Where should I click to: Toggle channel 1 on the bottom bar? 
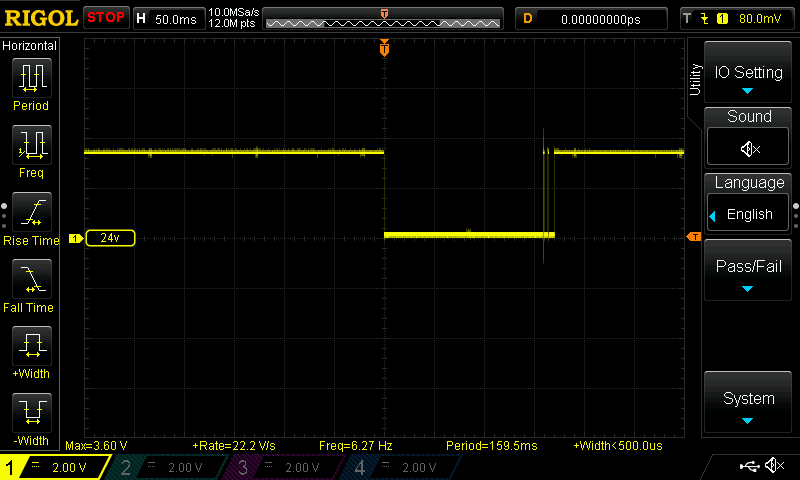point(53,467)
